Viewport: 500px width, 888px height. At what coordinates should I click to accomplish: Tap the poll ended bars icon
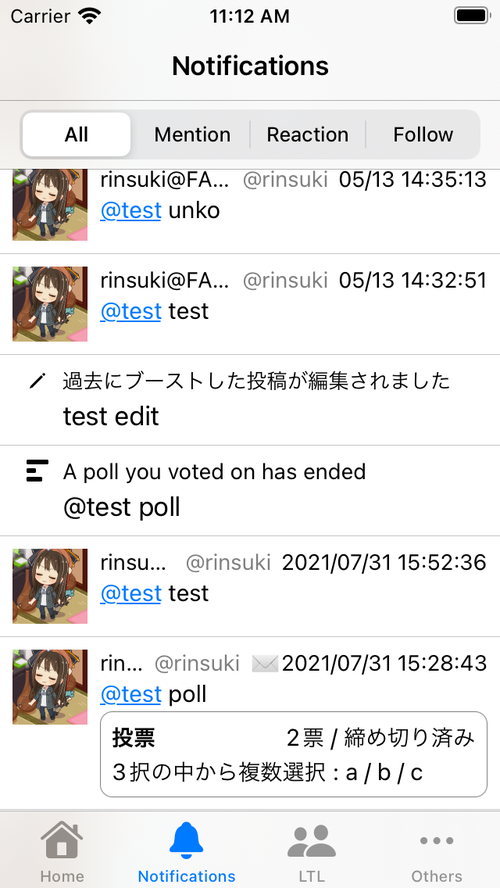(37, 471)
